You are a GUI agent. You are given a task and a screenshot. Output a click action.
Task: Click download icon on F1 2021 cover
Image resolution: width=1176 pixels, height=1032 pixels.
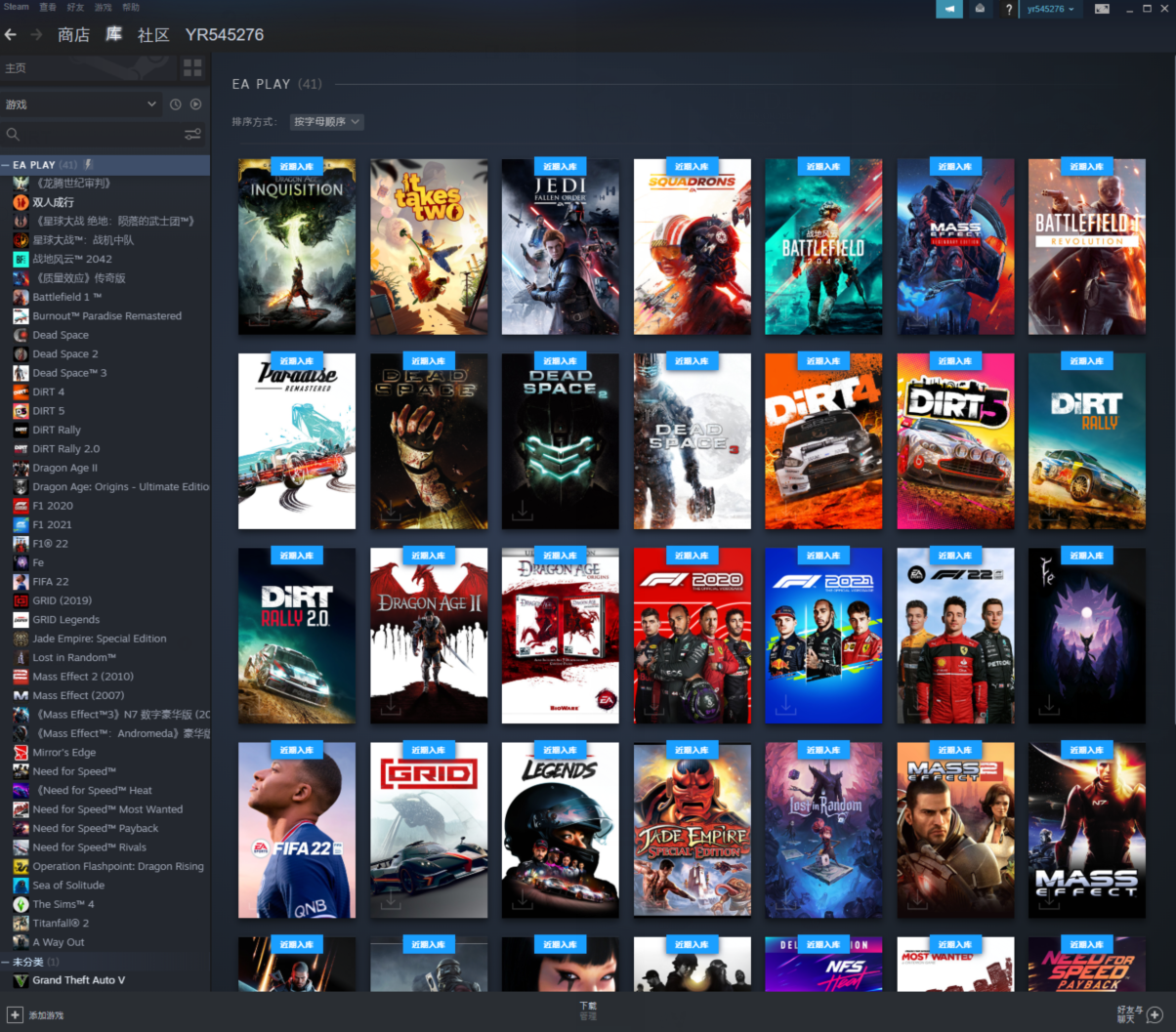[785, 704]
